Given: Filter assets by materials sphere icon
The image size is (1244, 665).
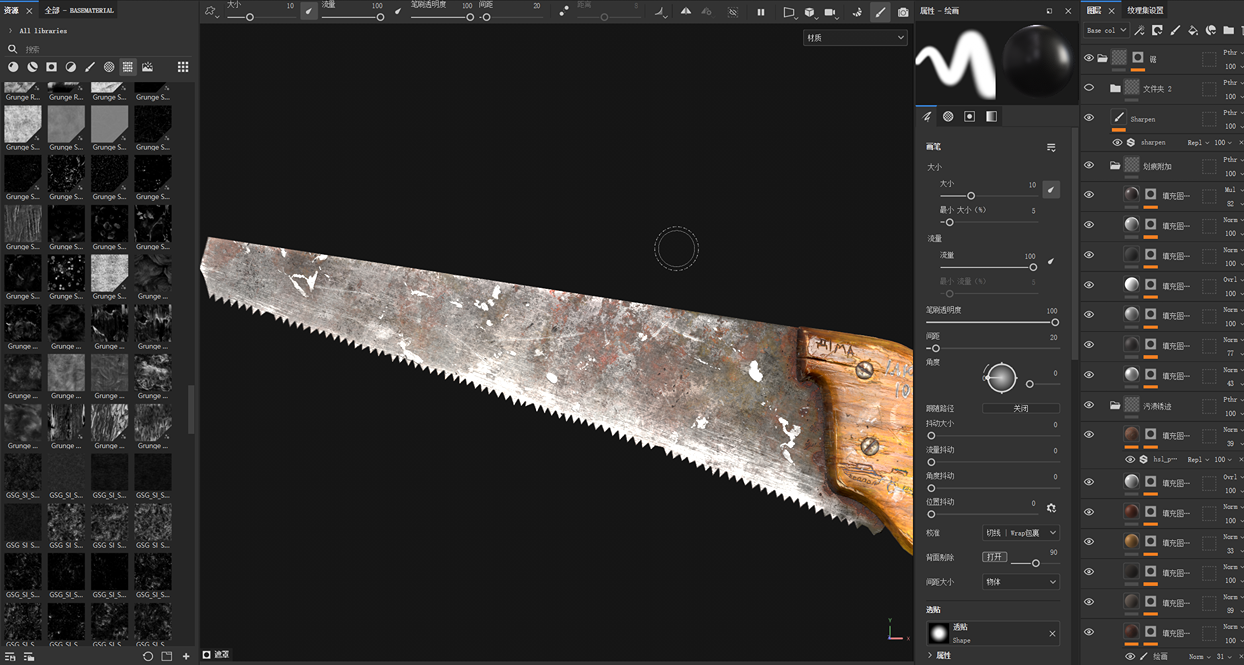Looking at the screenshot, I should [x=13, y=67].
